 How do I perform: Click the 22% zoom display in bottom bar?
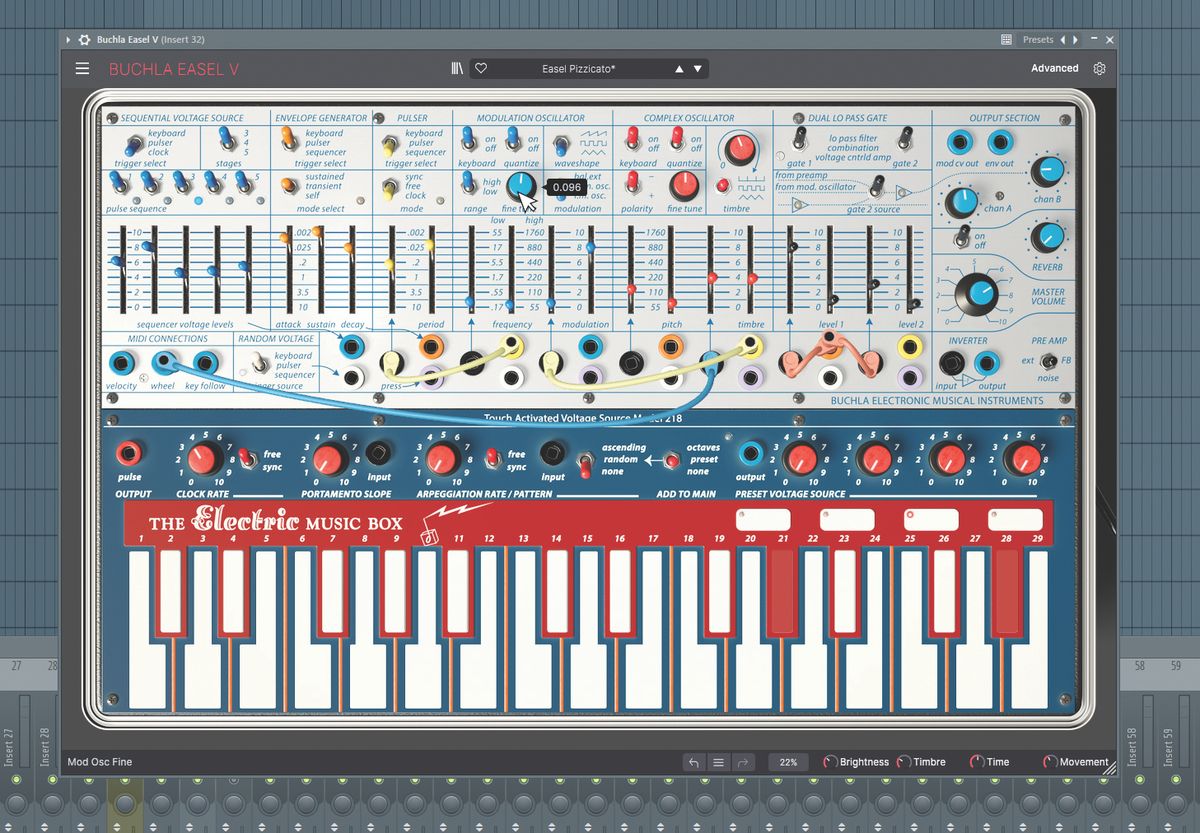[x=788, y=761]
